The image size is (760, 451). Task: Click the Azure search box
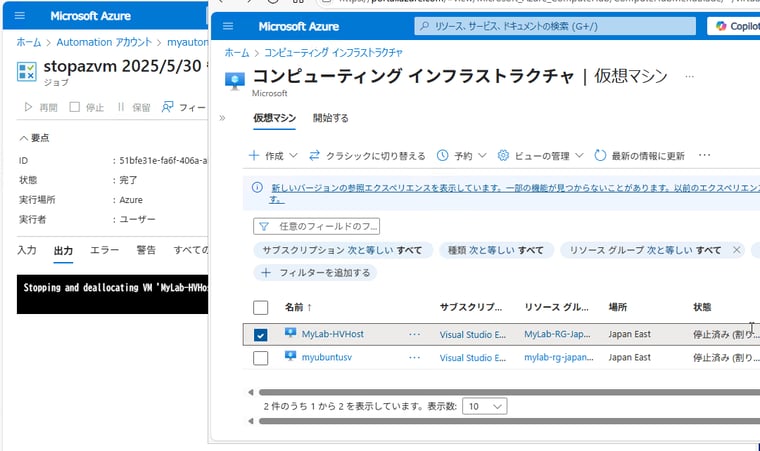pyautogui.click(x=555, y=26)
